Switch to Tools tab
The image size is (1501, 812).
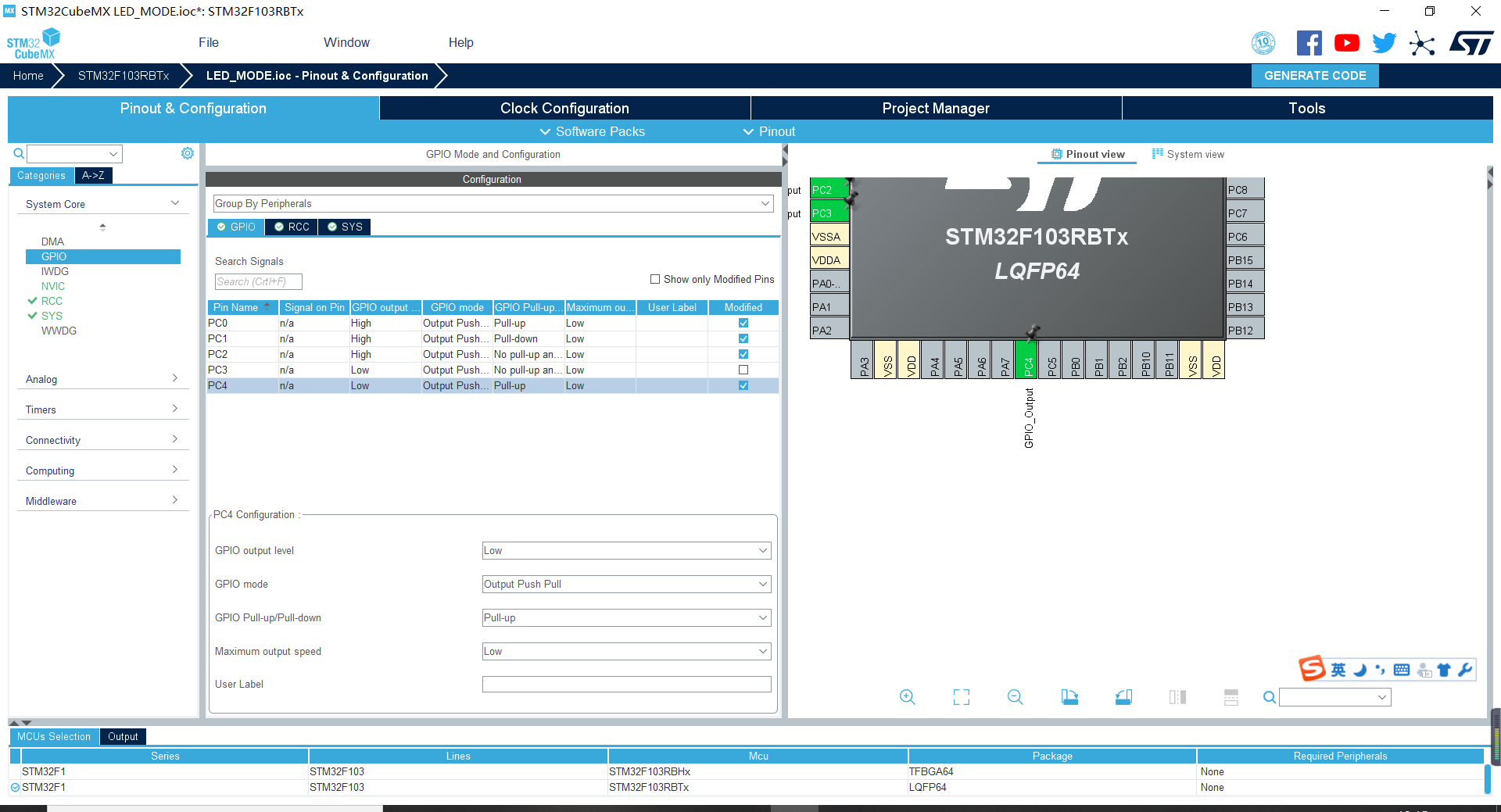tap(1307, 108)
